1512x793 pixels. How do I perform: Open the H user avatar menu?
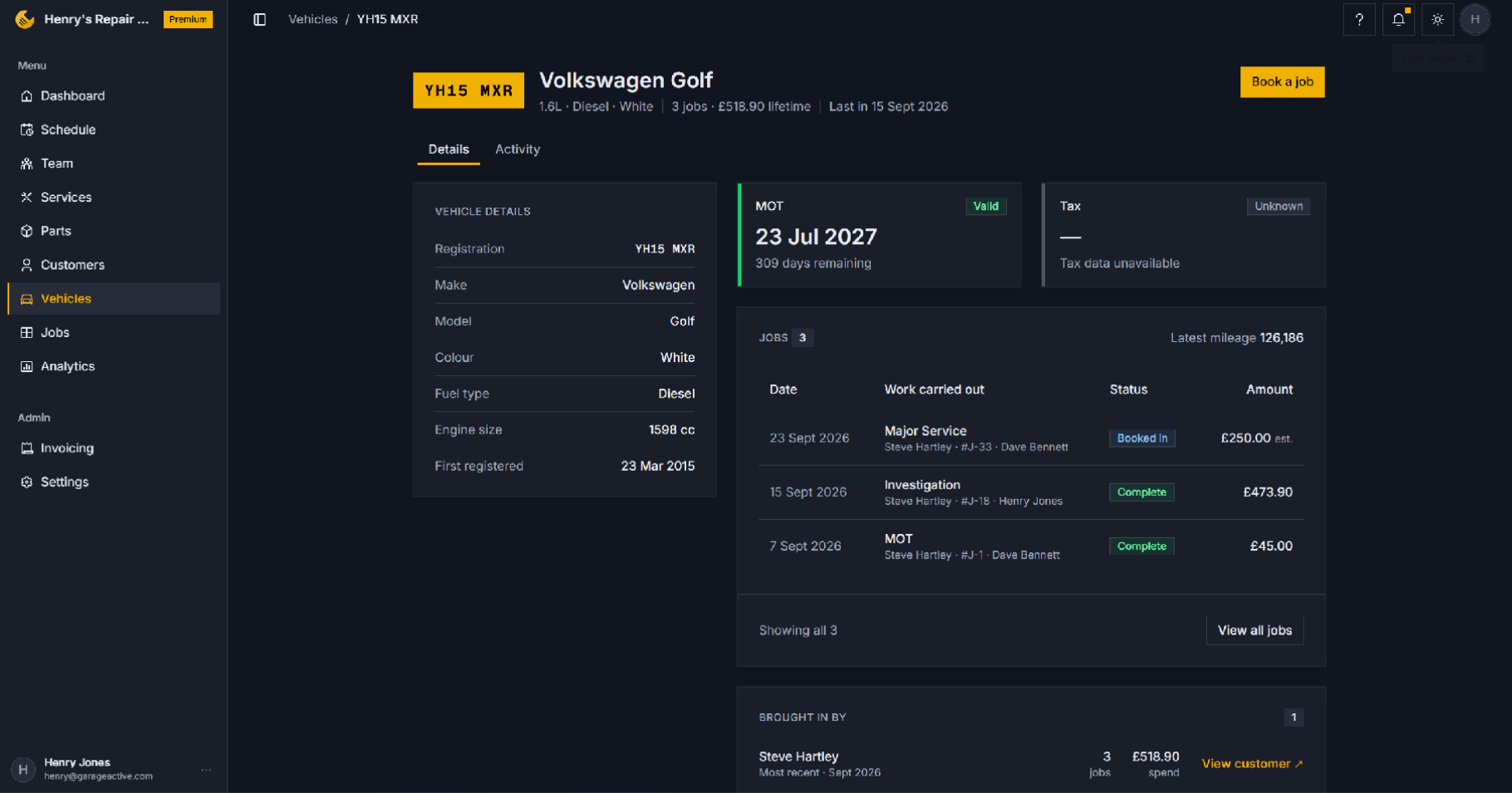tap(1475, 19)
